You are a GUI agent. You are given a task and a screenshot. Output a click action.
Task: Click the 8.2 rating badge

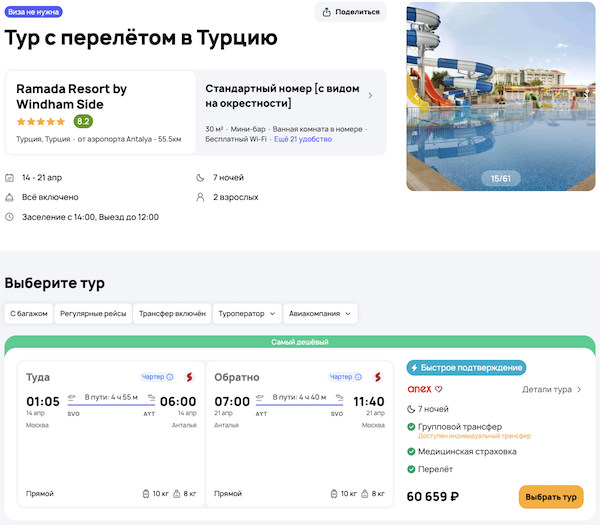(83, 122)
